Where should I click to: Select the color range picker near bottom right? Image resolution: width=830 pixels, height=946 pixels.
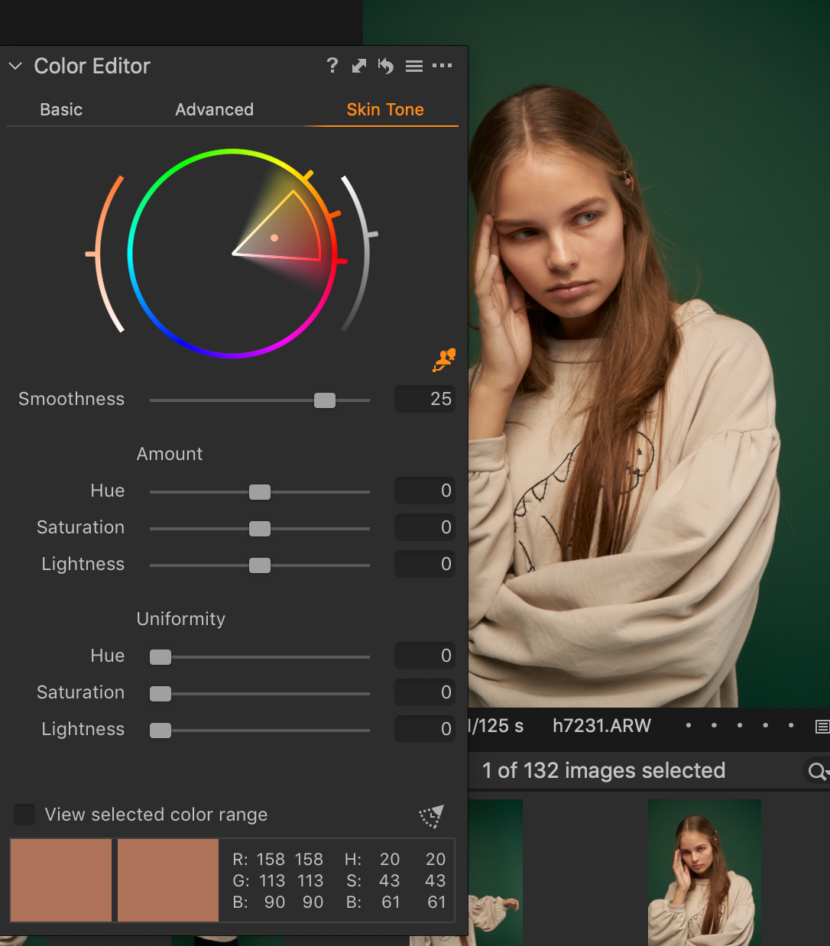pyautogui.click(x=430, y=815)
